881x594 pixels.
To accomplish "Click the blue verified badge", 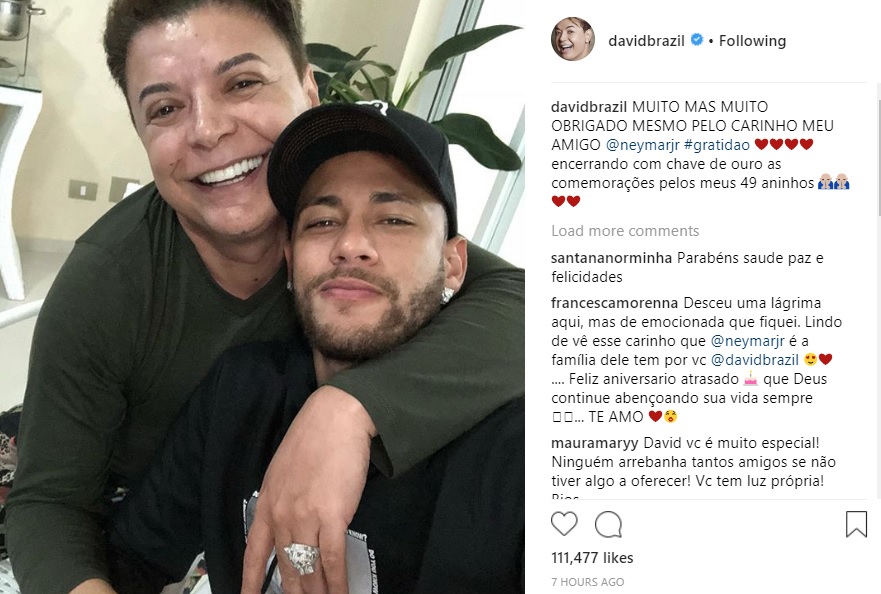I will tap(697, 40).
